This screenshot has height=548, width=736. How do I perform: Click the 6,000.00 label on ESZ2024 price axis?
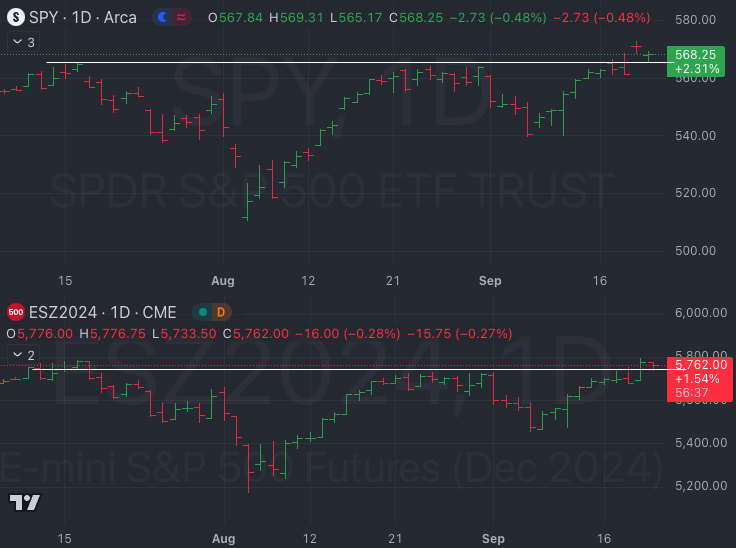[701, 313]
